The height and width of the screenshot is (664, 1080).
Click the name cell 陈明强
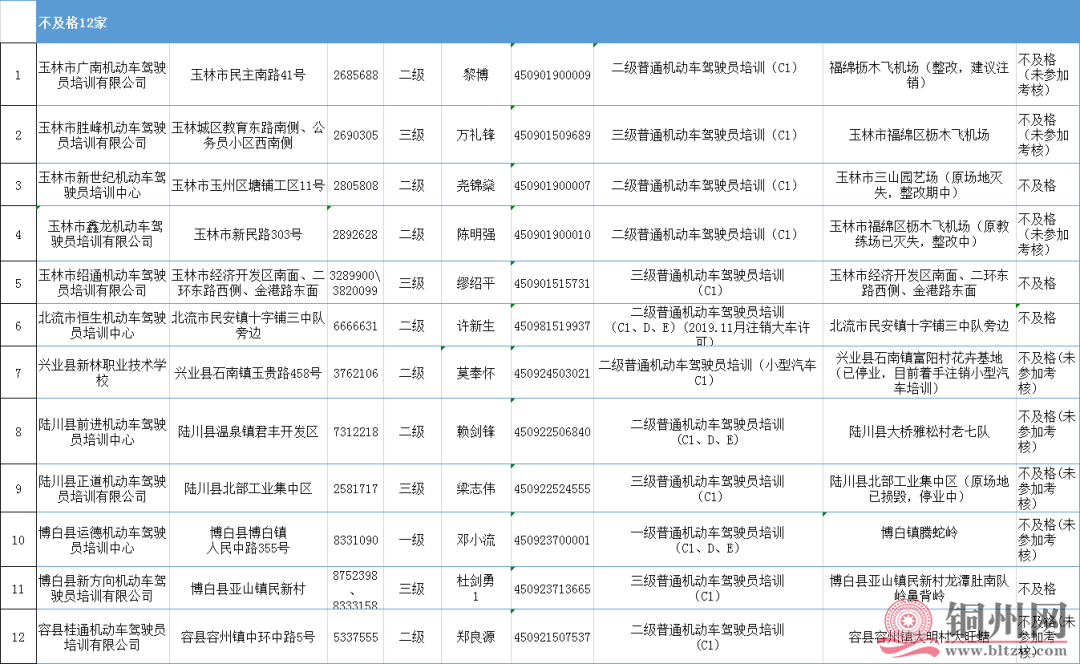pos(476,235)
